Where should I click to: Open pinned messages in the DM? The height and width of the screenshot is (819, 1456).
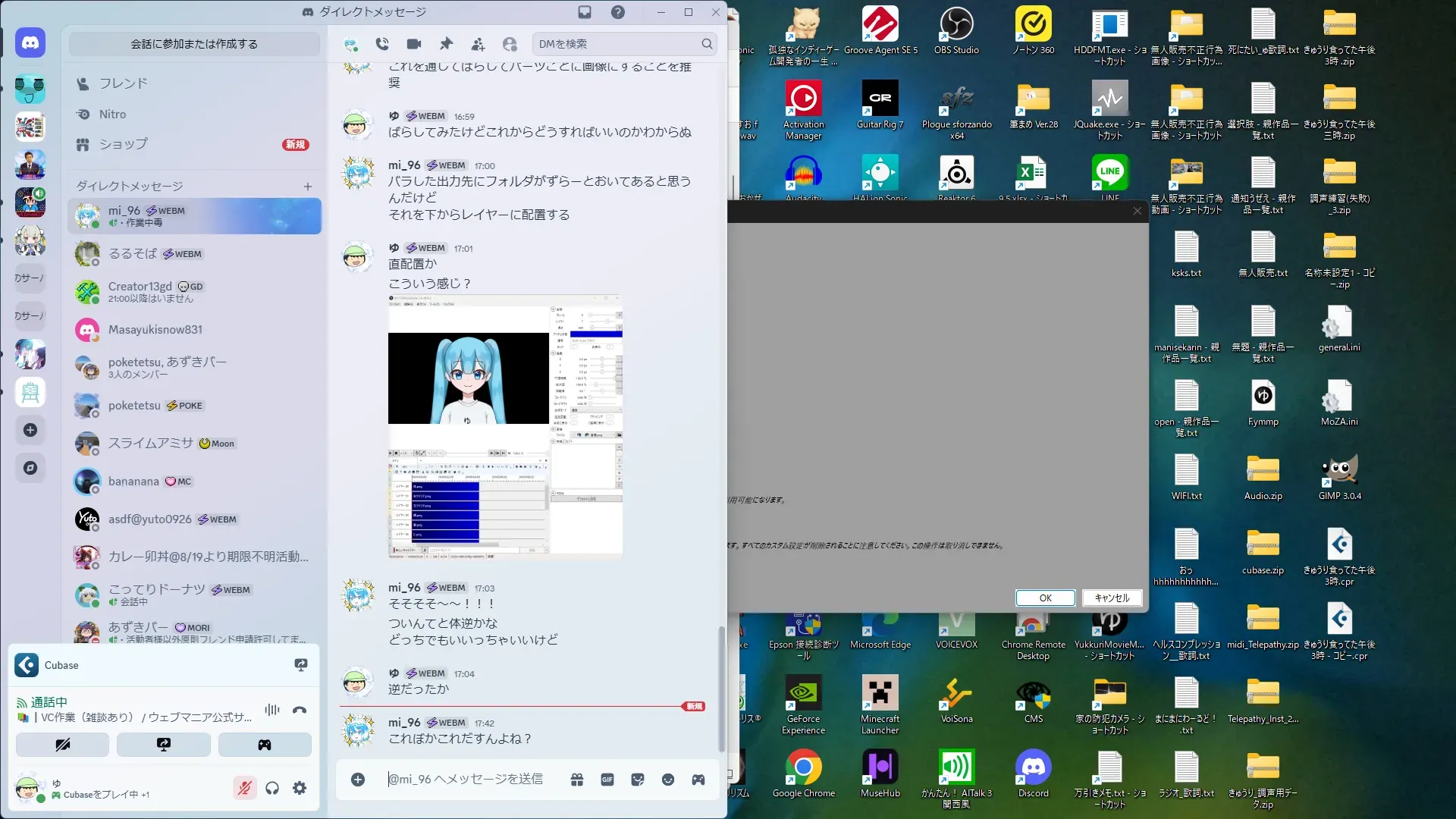[446, 44]
